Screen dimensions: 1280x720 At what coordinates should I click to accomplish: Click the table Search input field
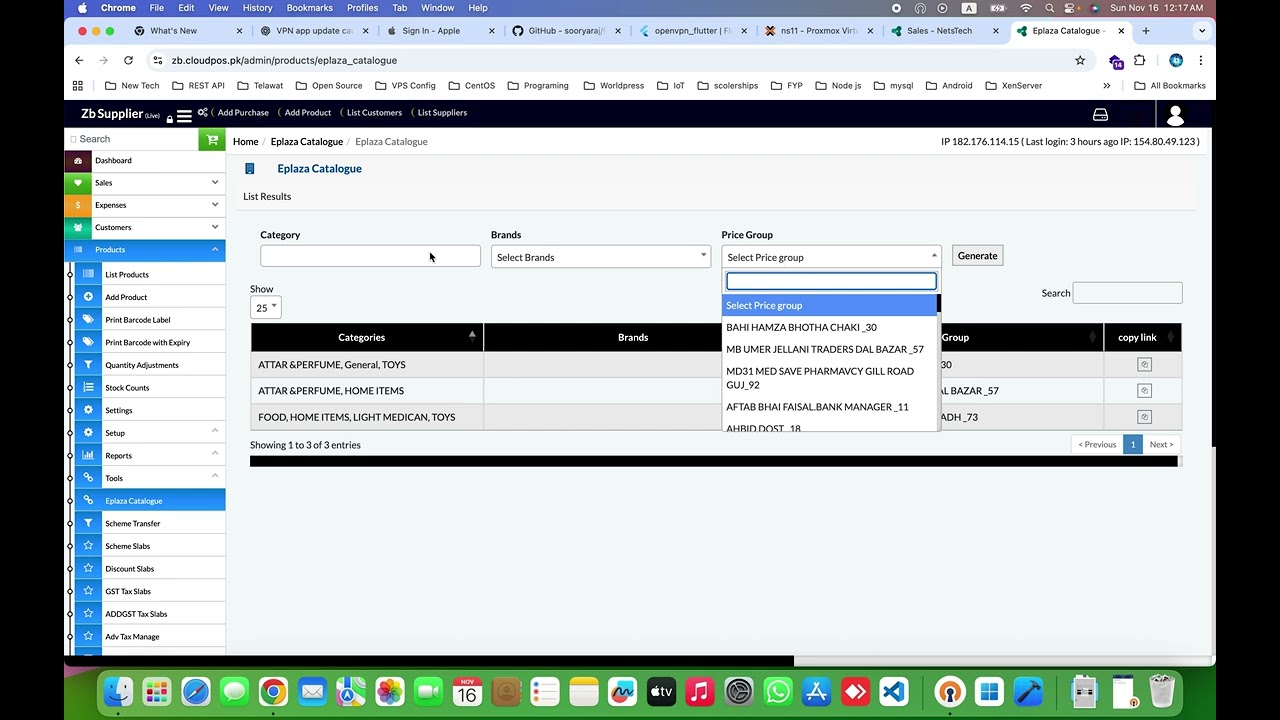tap(1127, 293)
